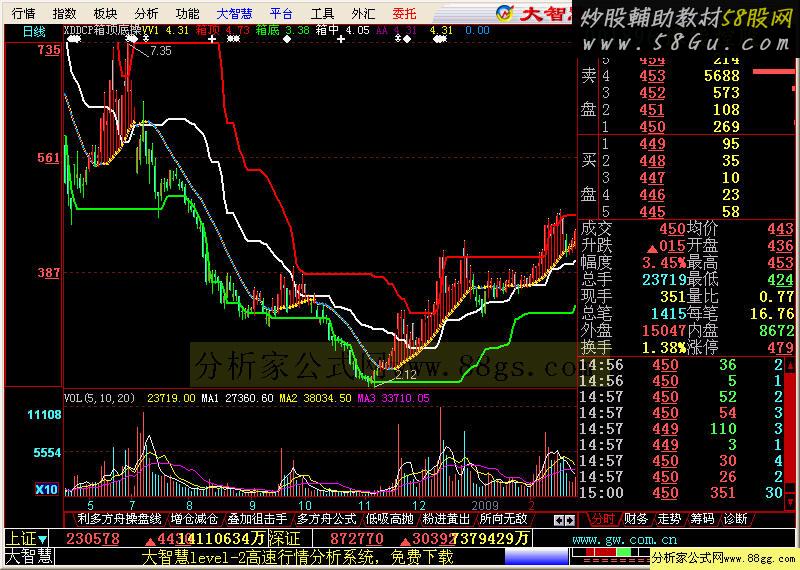The height and width of the screenshot is (570, 800).
Task: Open the 板块 menu
Action: [105, 13]
